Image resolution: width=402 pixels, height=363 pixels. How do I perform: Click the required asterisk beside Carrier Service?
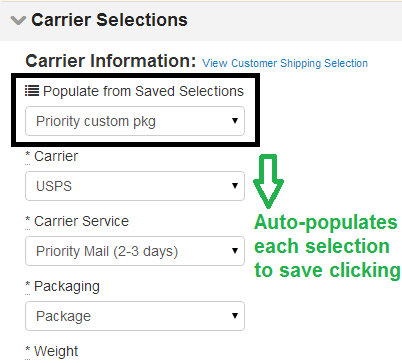tap(28, 220)
